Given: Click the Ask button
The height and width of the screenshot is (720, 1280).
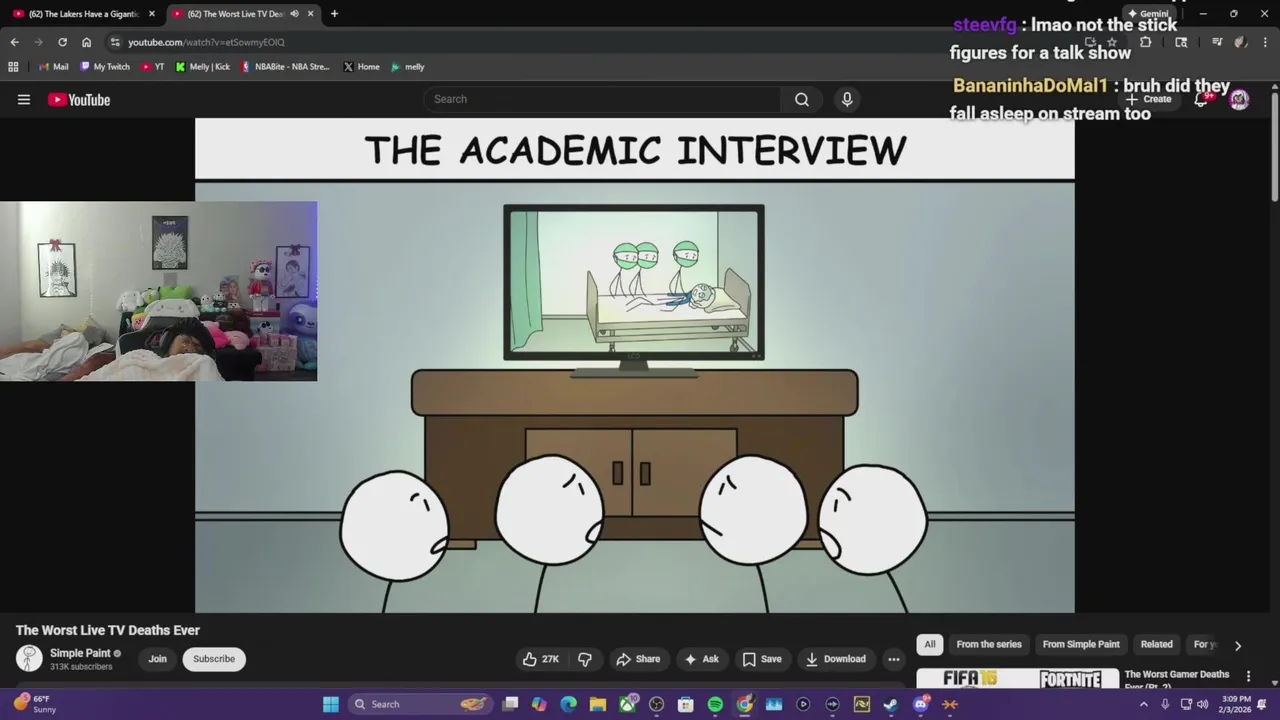Looking at the screenshot, I should pos(701,659).
